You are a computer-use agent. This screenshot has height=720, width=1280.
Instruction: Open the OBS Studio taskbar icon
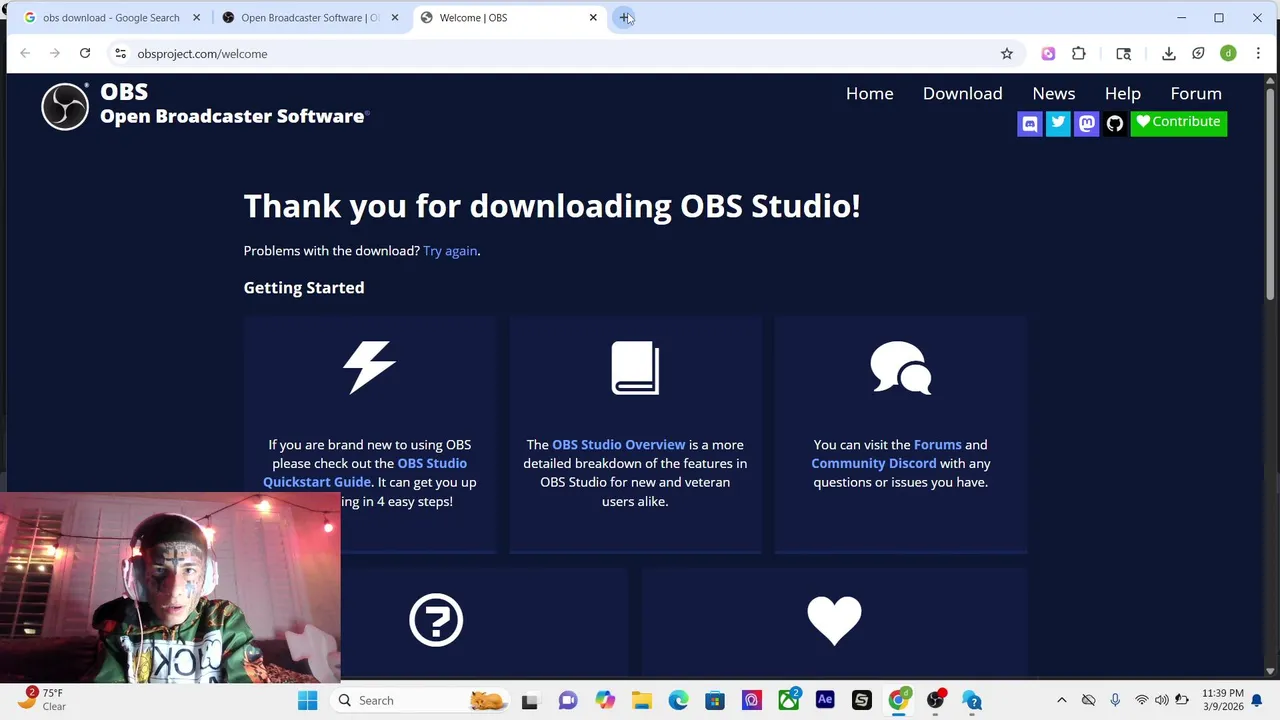click(935, 700)
